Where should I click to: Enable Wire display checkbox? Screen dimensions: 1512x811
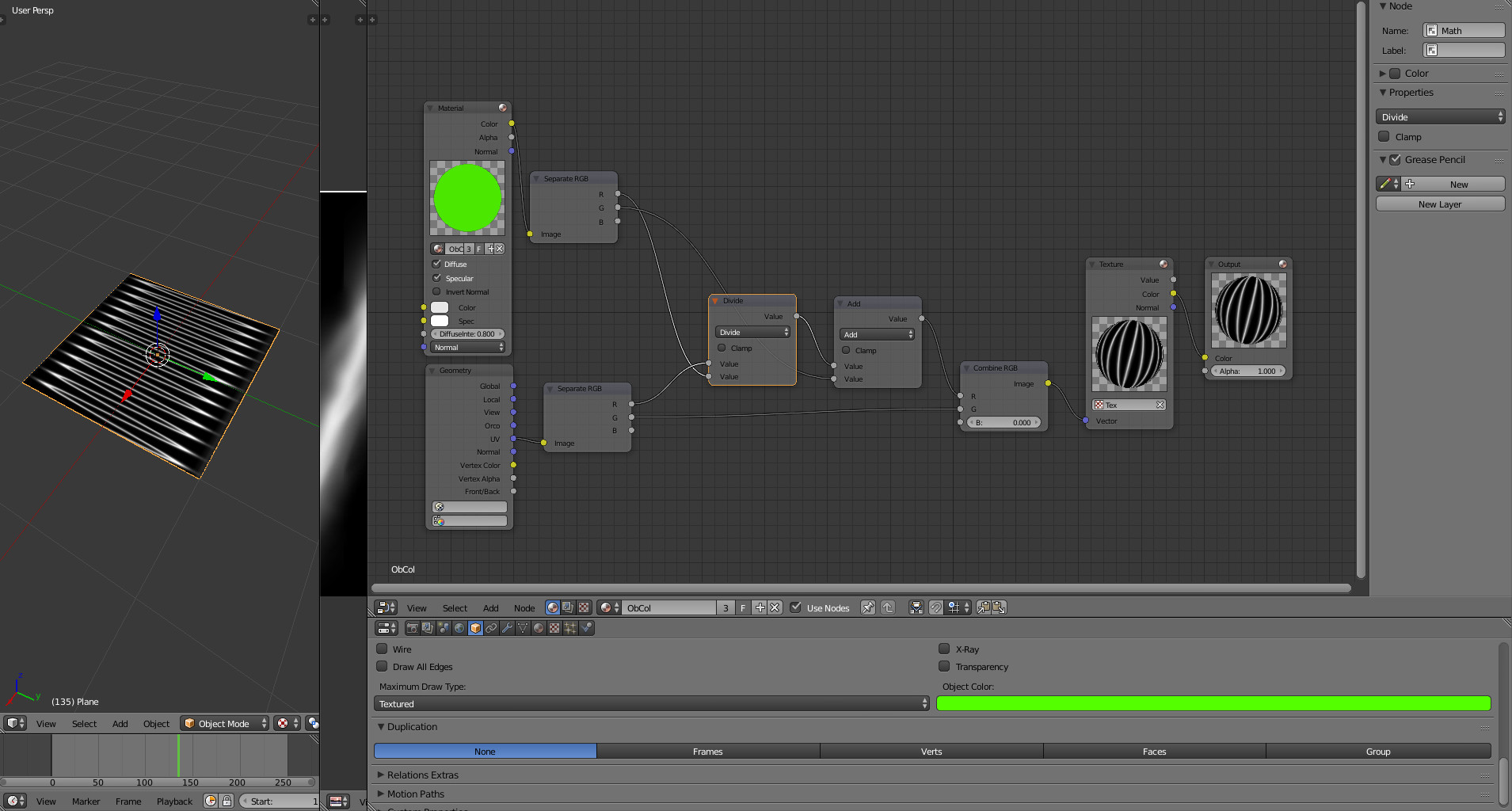(382, 649)
